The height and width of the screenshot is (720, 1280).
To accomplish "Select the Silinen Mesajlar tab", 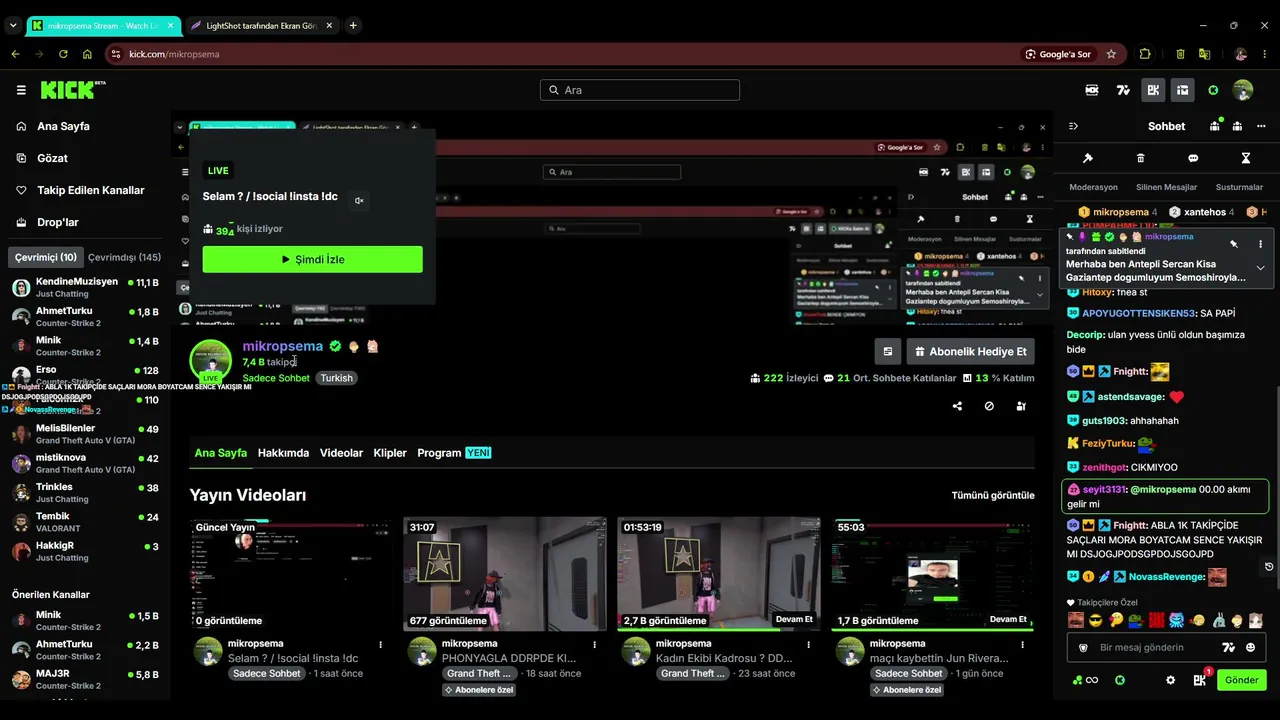I will pyautogui.click(x=1166, y=187).
